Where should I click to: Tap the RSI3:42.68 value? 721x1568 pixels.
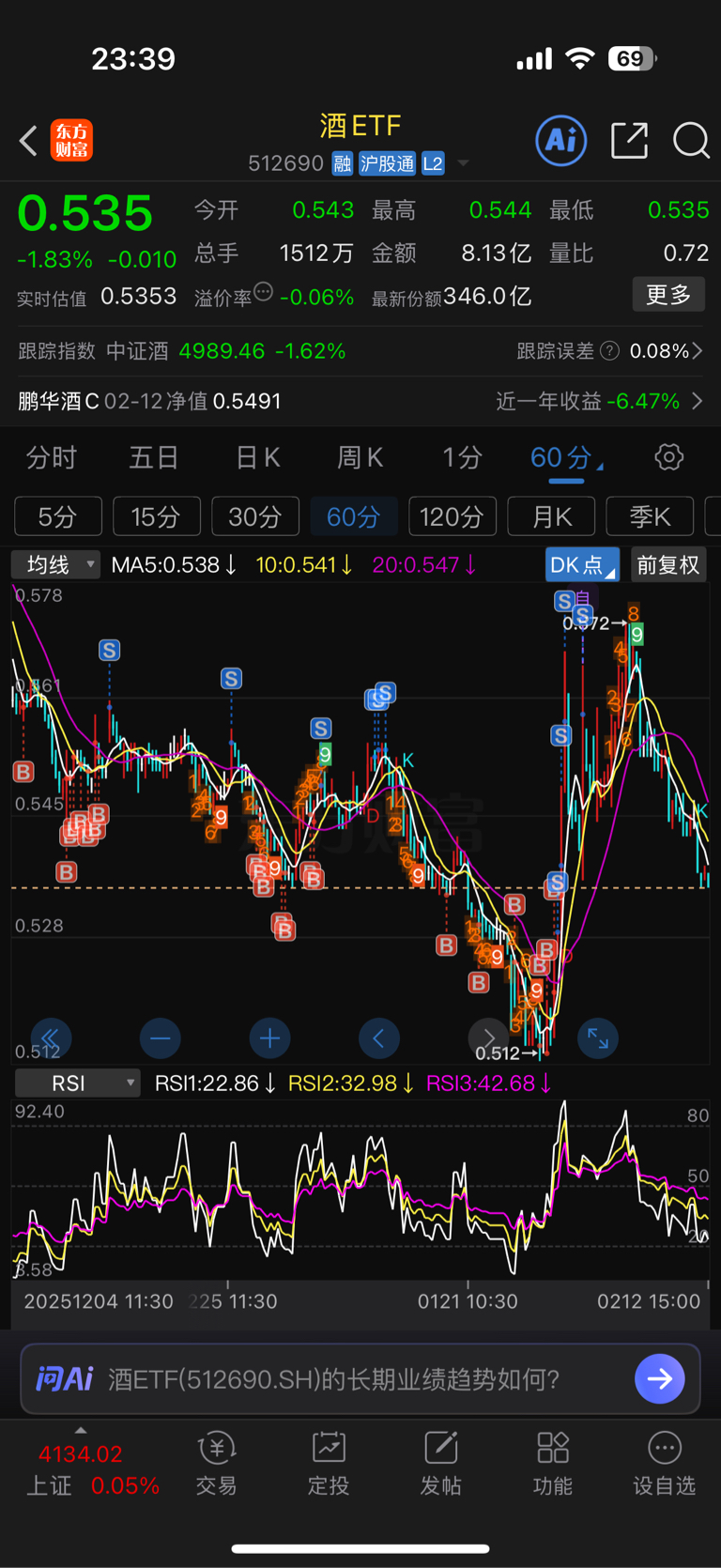click(489, 1083)
